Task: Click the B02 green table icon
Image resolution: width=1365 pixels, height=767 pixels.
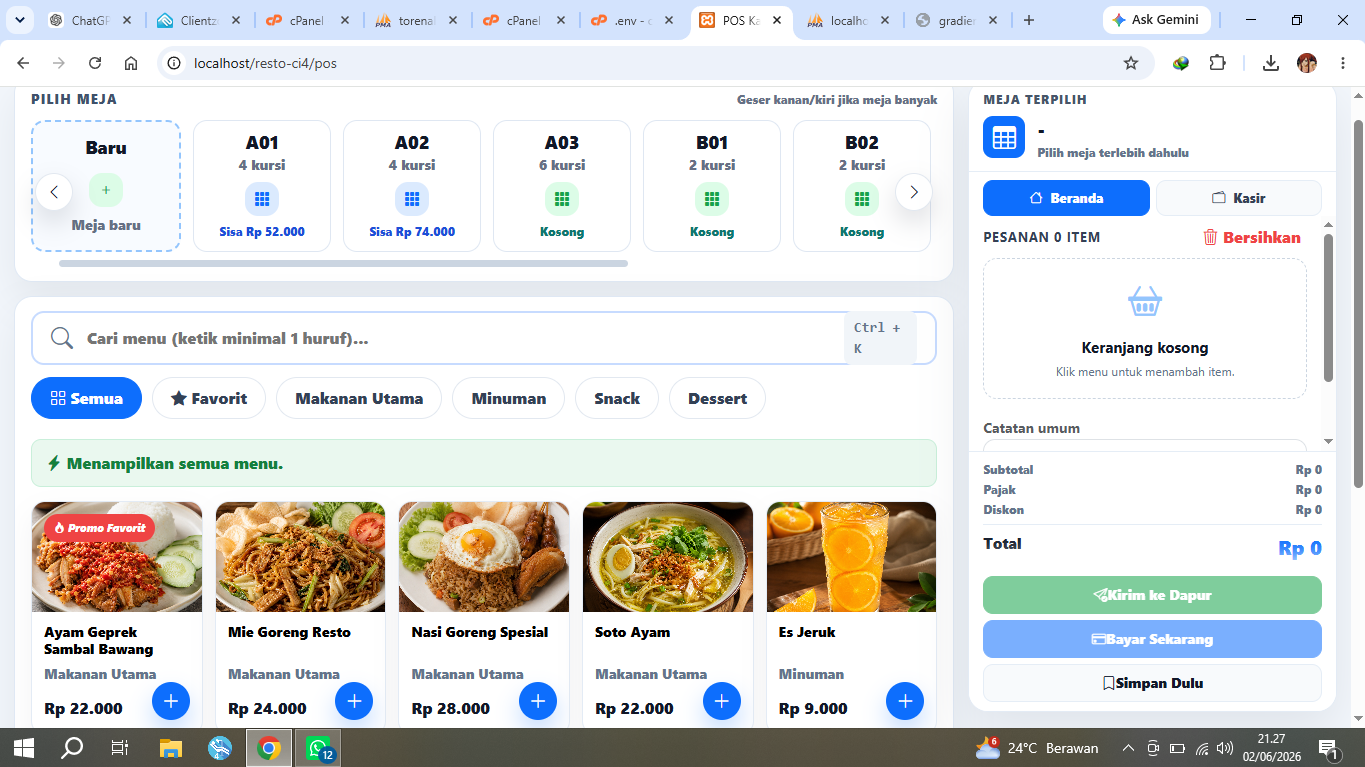Action: click(862, 199)
